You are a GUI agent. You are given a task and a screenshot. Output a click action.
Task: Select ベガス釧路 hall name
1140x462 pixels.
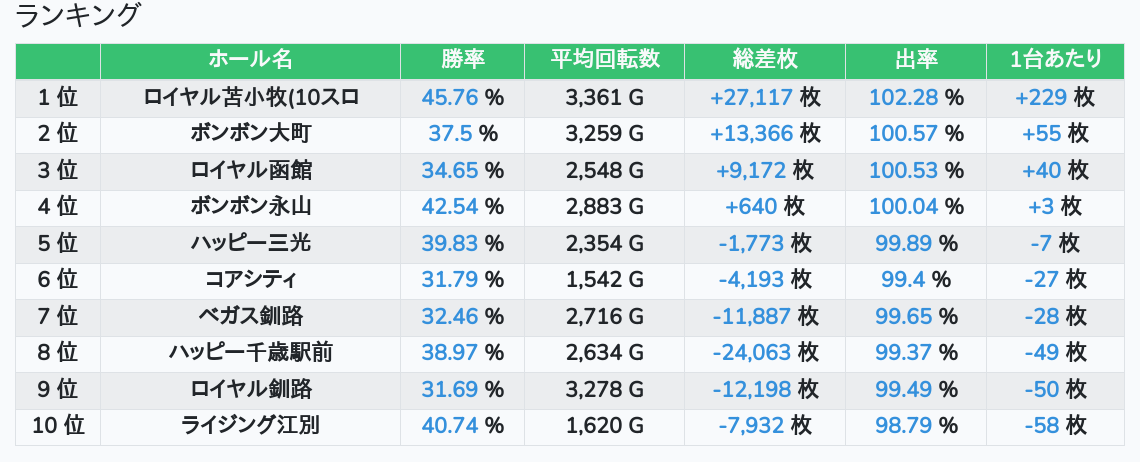(x=250, y=316)
